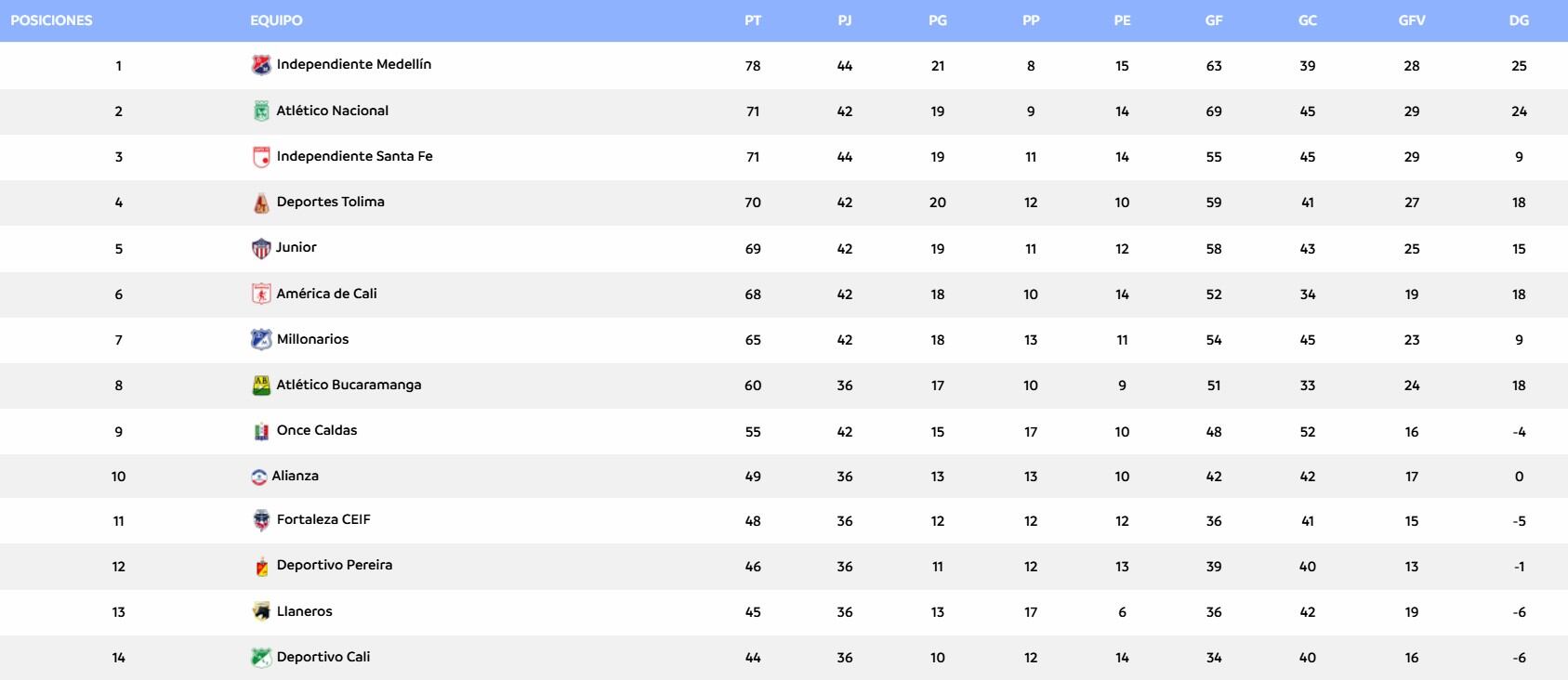Screen dimensions: 1568x680
Task: Click the Junior team crest icon
Action: [261, 248]
